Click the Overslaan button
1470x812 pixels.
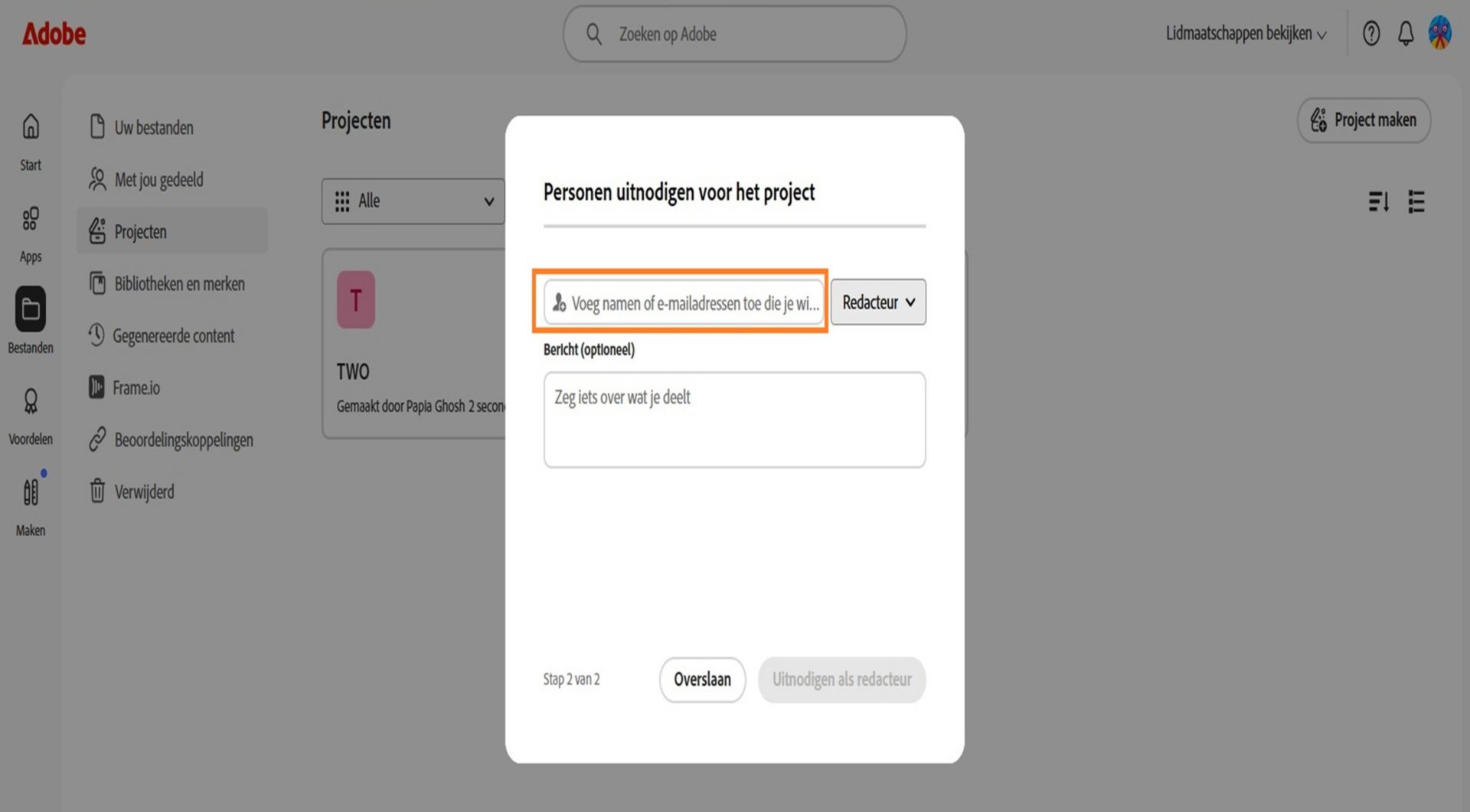pyautogui.click(x=702, y=680)
